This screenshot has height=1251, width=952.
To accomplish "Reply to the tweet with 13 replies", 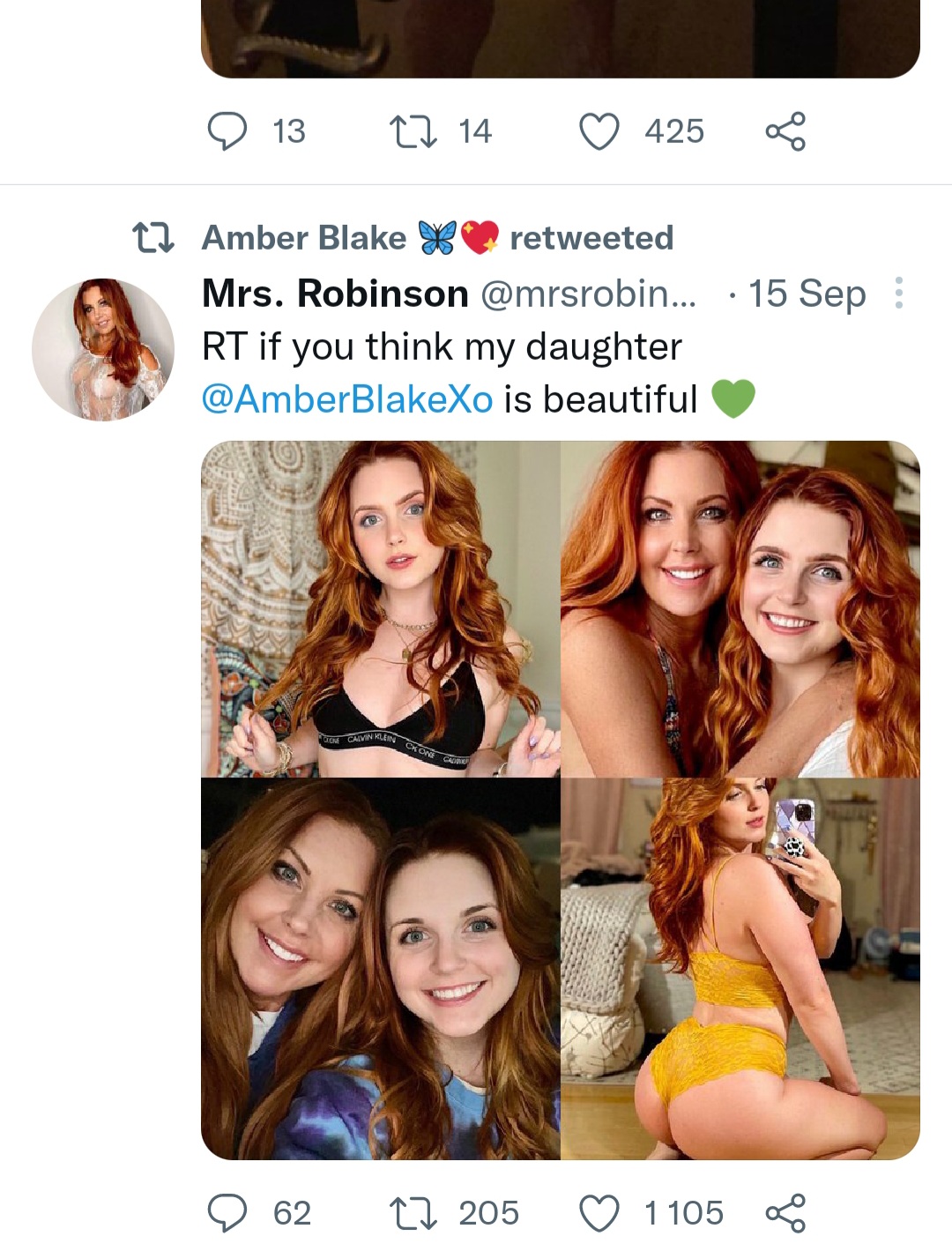I will coord(227,131).
